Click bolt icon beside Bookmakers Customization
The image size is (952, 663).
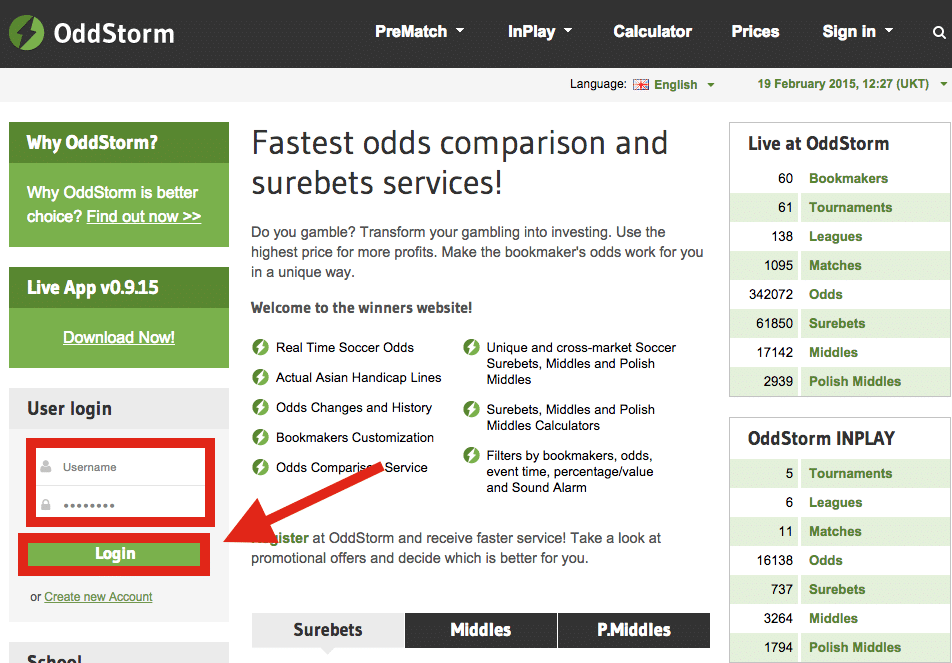tap(260, 438)
